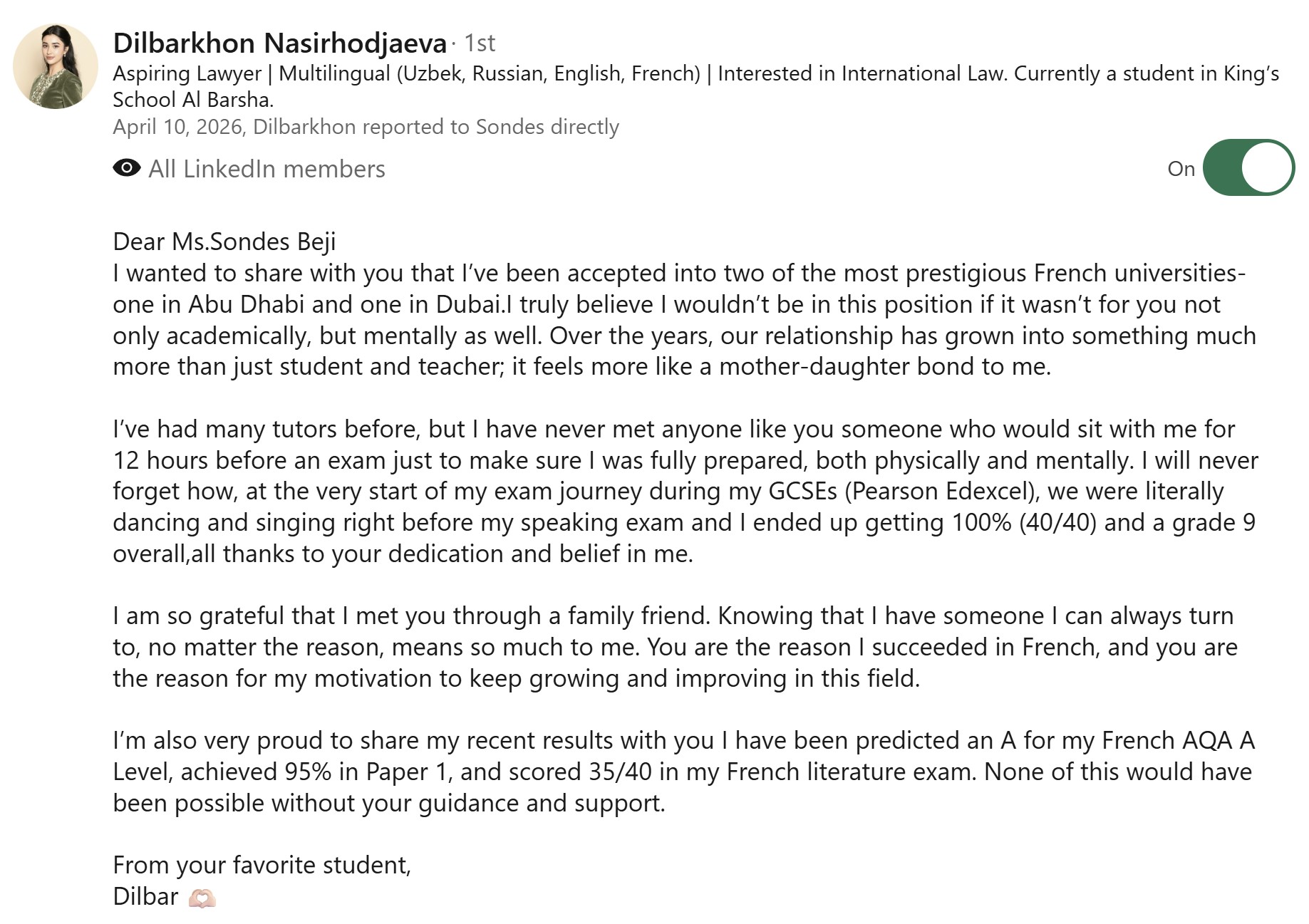Click the heart hands emoji after Dilbar
Image resolution: width=1309 pixels, height=924 pixels.
pos(202,898)
